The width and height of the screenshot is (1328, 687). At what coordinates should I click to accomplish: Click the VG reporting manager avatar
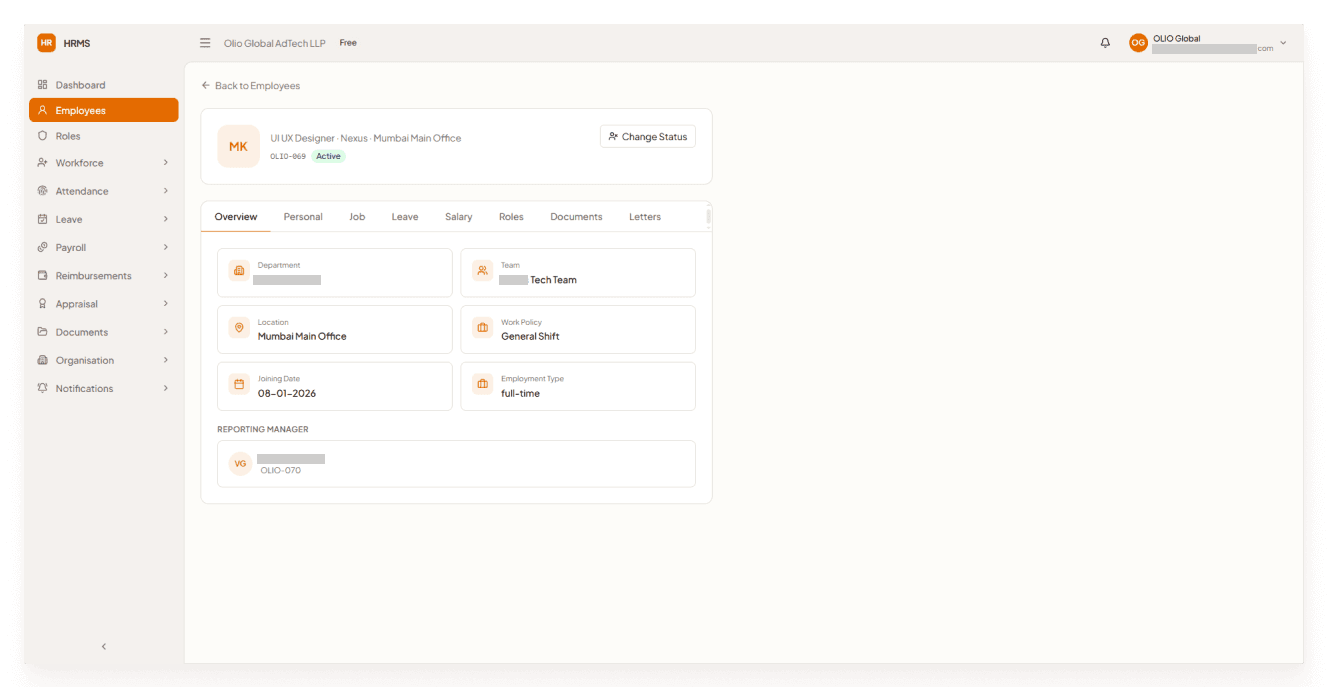pyautogui.click(x=240, y=464)
